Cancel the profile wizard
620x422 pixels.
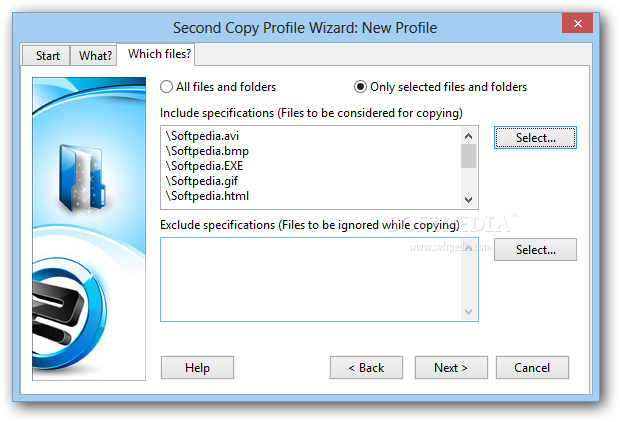(x=532, y=368)
